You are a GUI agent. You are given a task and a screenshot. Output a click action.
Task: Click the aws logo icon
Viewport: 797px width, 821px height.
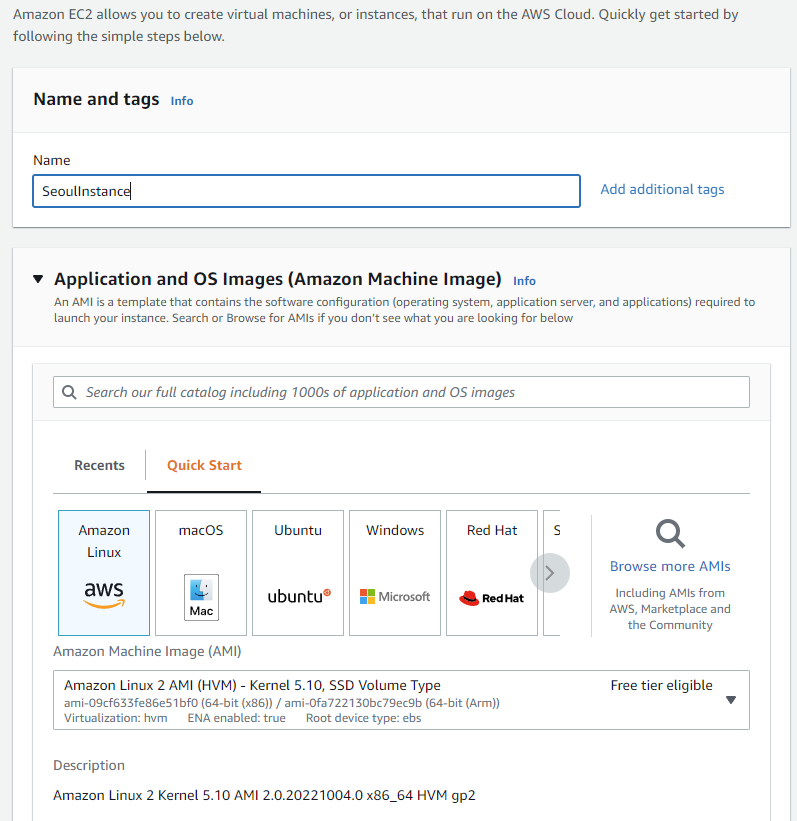tap(104, 594)
